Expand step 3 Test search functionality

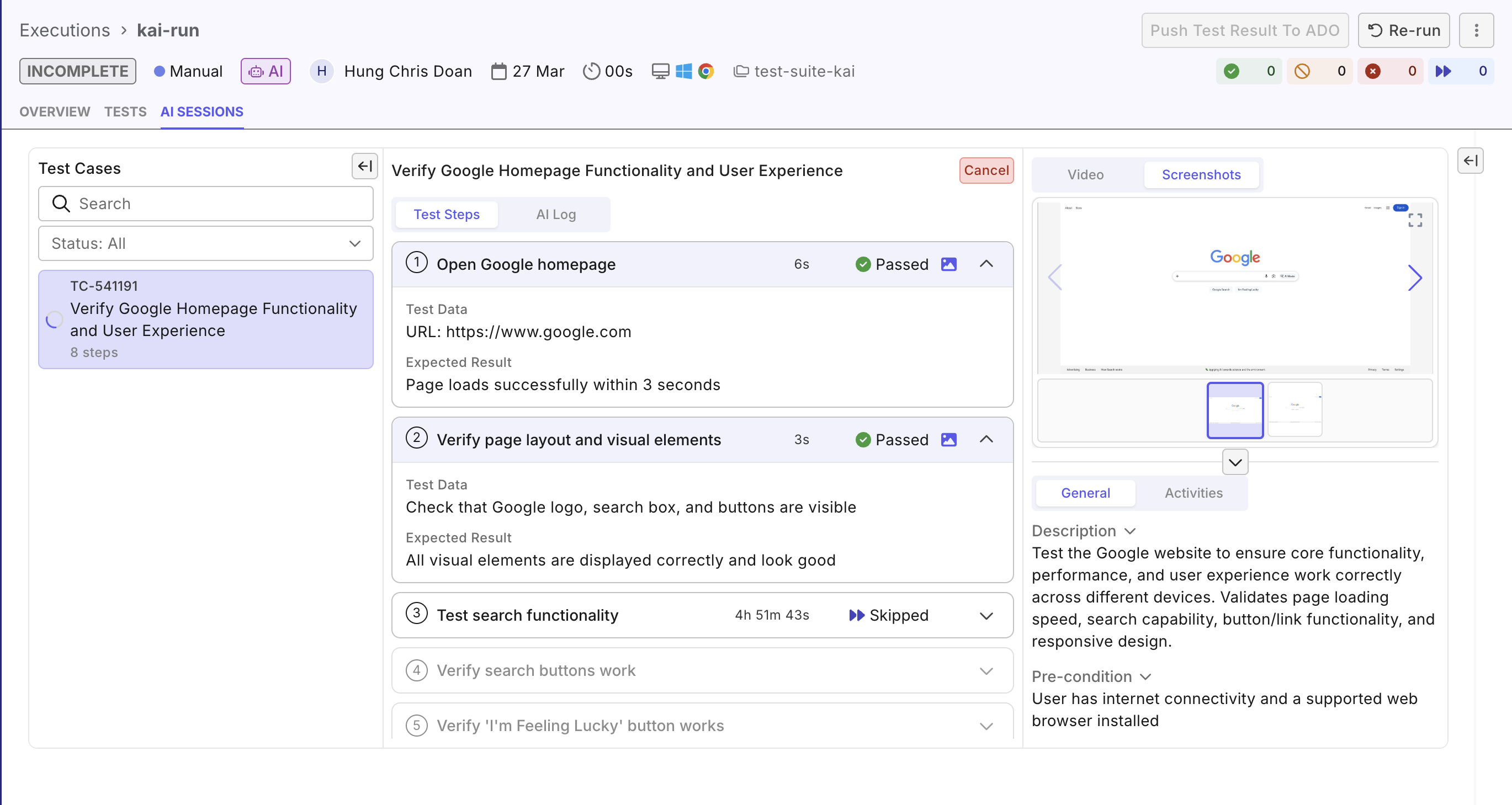point(986,615)
